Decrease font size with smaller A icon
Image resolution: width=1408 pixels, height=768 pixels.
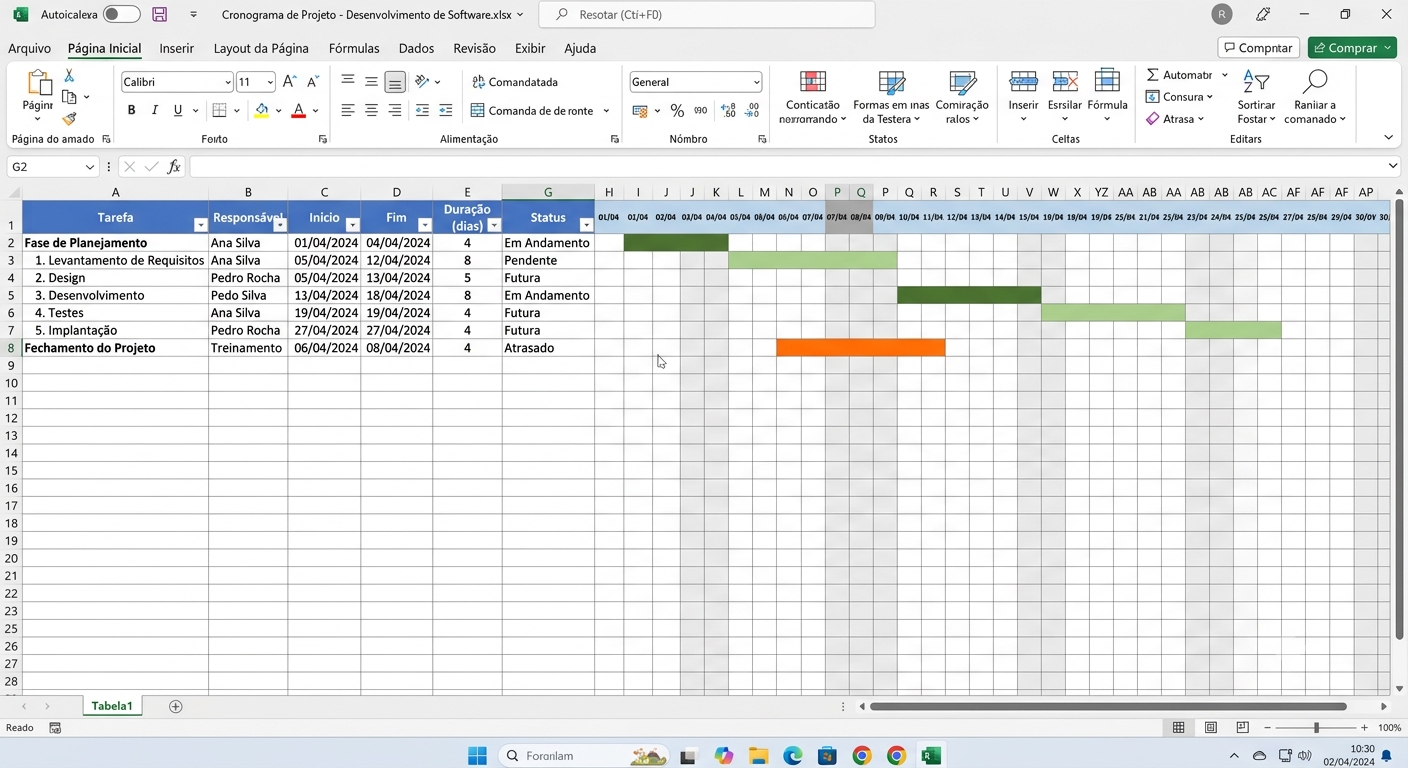pos(313,82)
